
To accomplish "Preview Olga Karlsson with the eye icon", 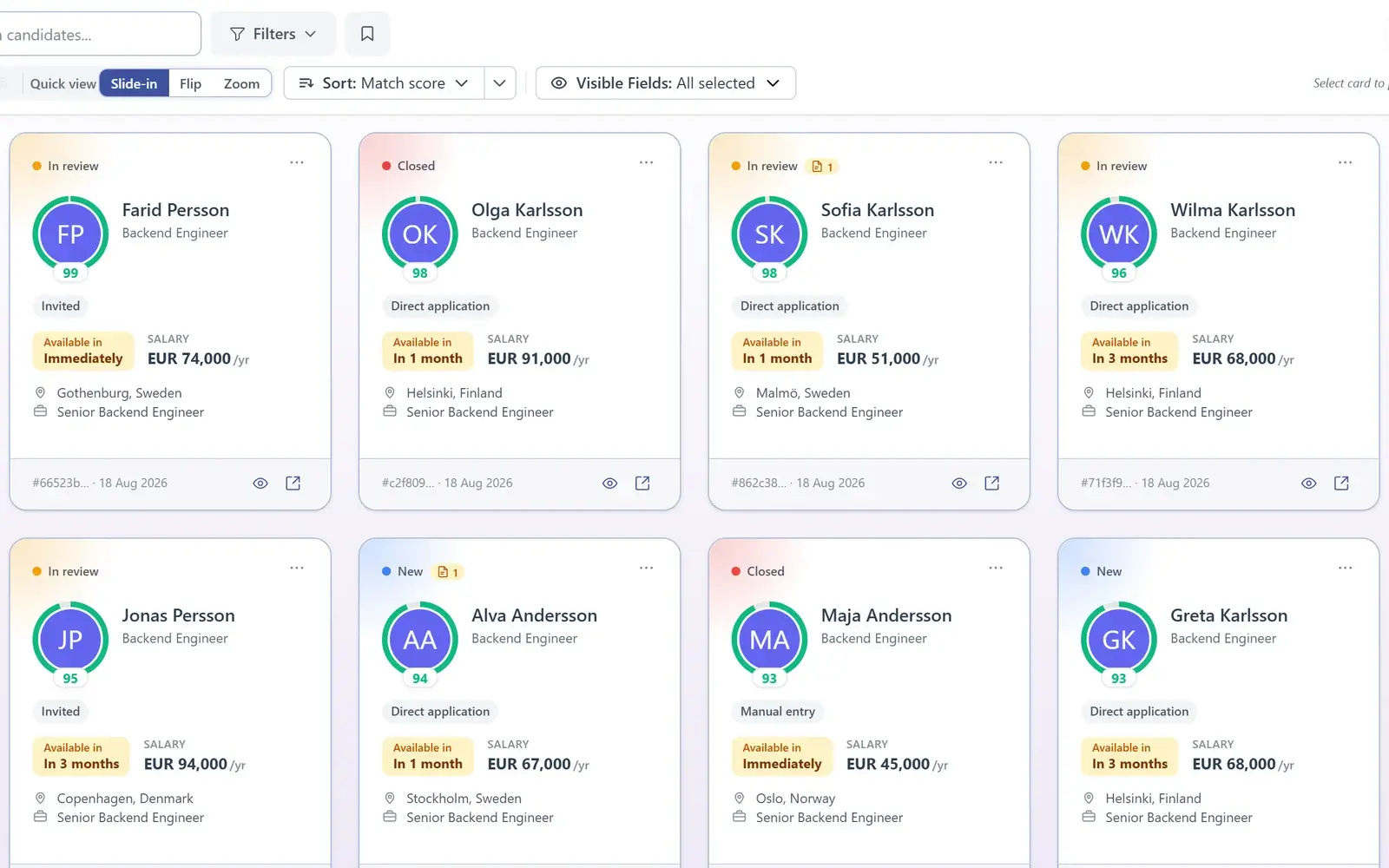I will coord(609,483).
